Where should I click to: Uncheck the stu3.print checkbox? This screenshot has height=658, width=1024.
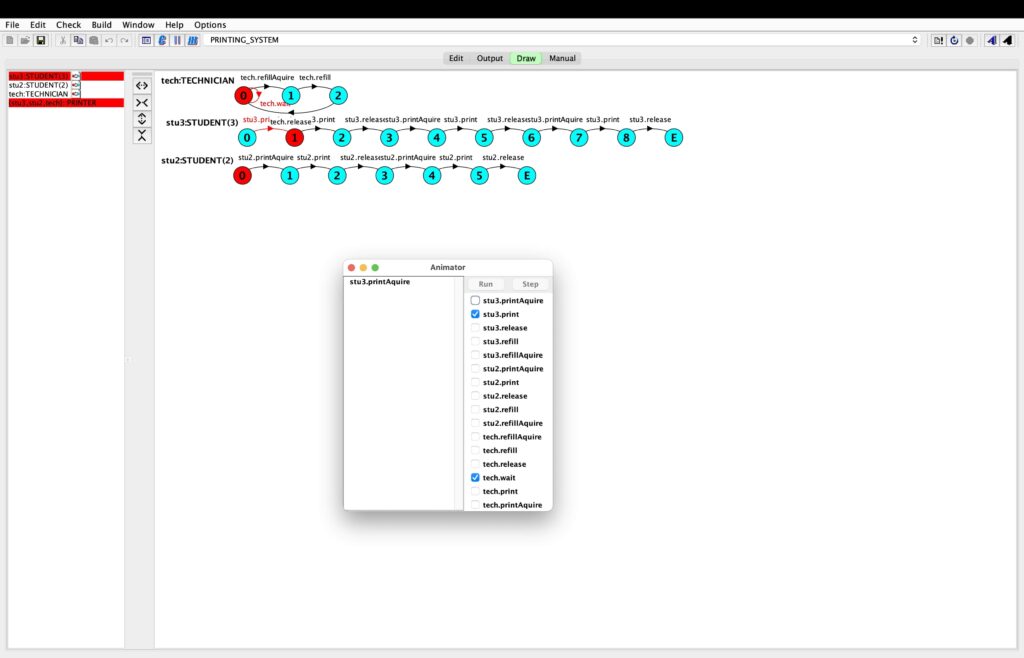475,314
